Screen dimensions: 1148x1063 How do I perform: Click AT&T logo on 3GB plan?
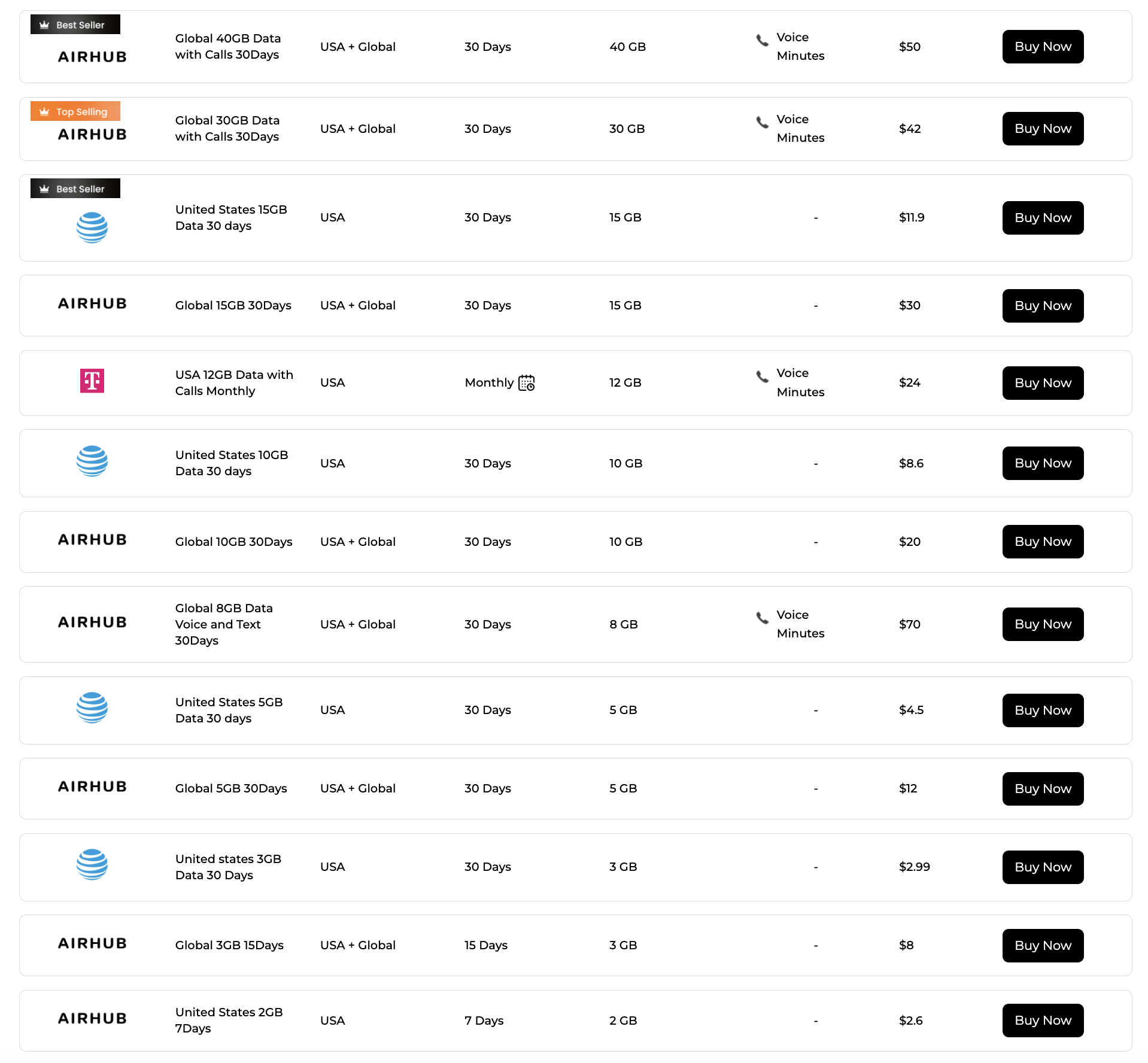92,864
